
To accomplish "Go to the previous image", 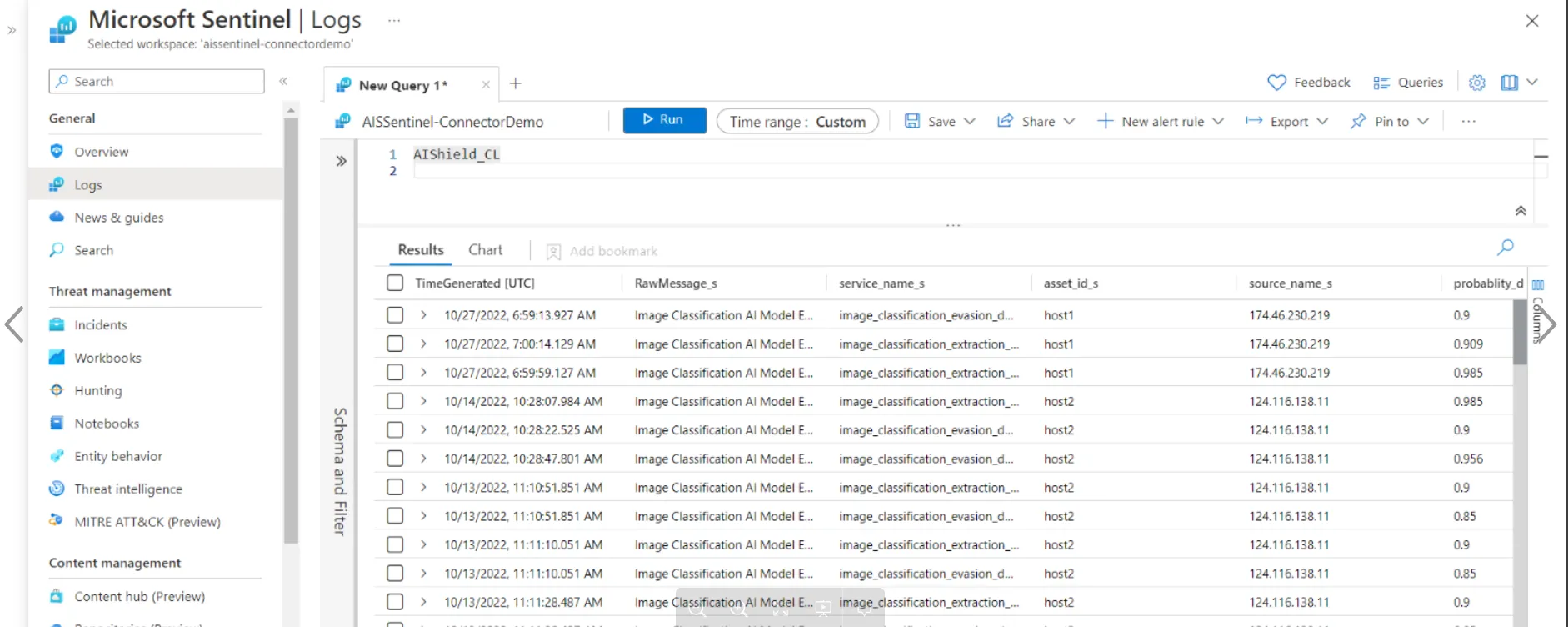I will click(14, 324).
